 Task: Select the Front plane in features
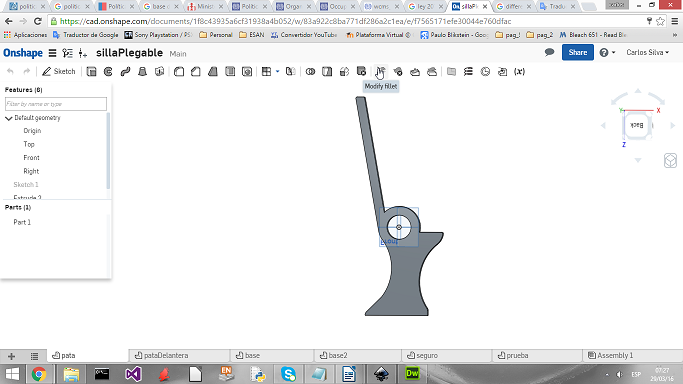(x=31, y=158)
